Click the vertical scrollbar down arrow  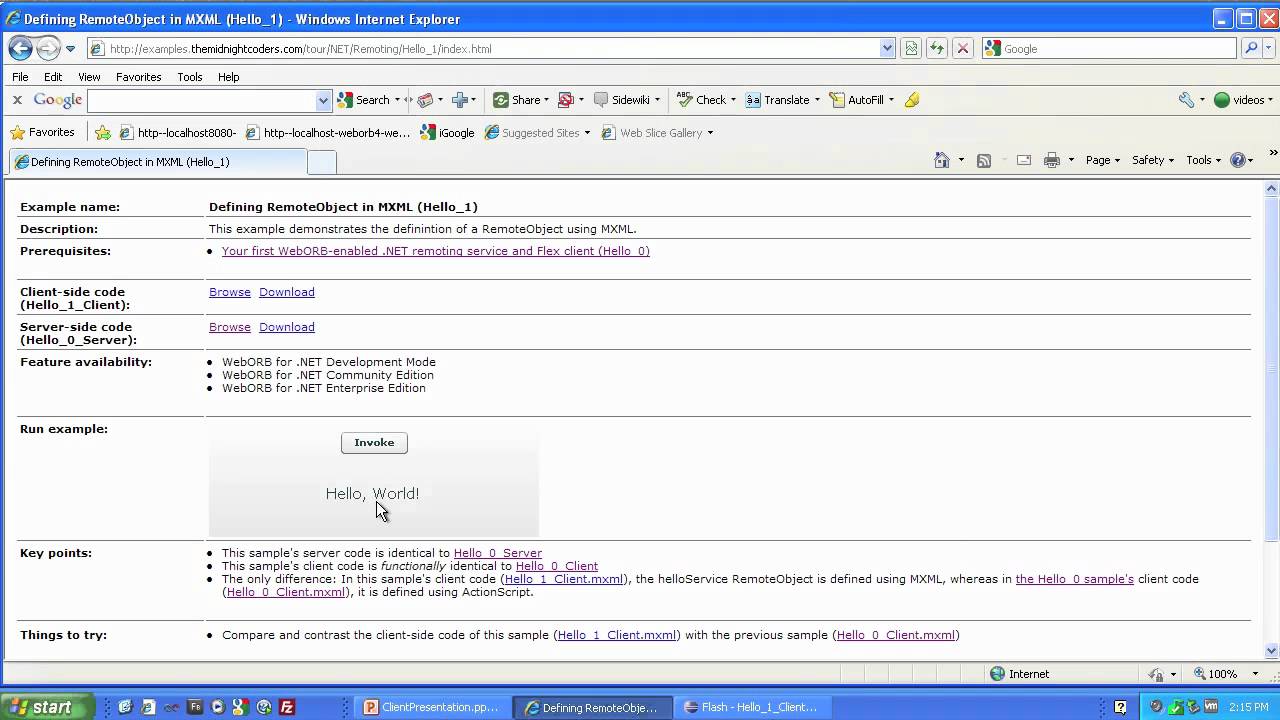coord(1272,651)
